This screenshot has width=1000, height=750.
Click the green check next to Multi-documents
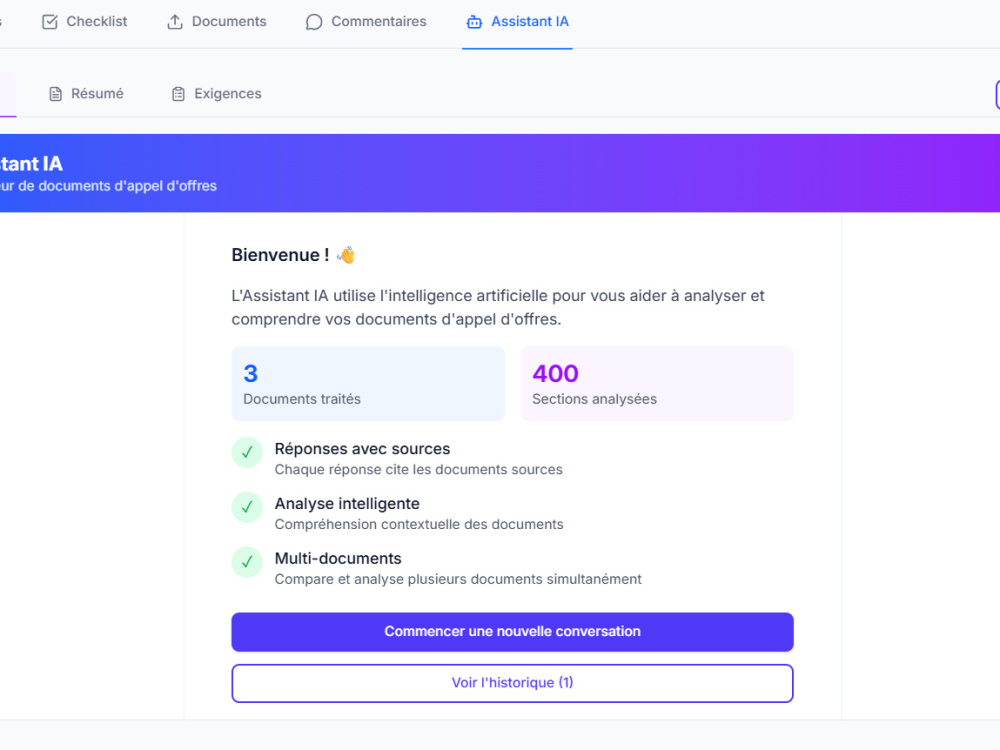coord(247,562)
